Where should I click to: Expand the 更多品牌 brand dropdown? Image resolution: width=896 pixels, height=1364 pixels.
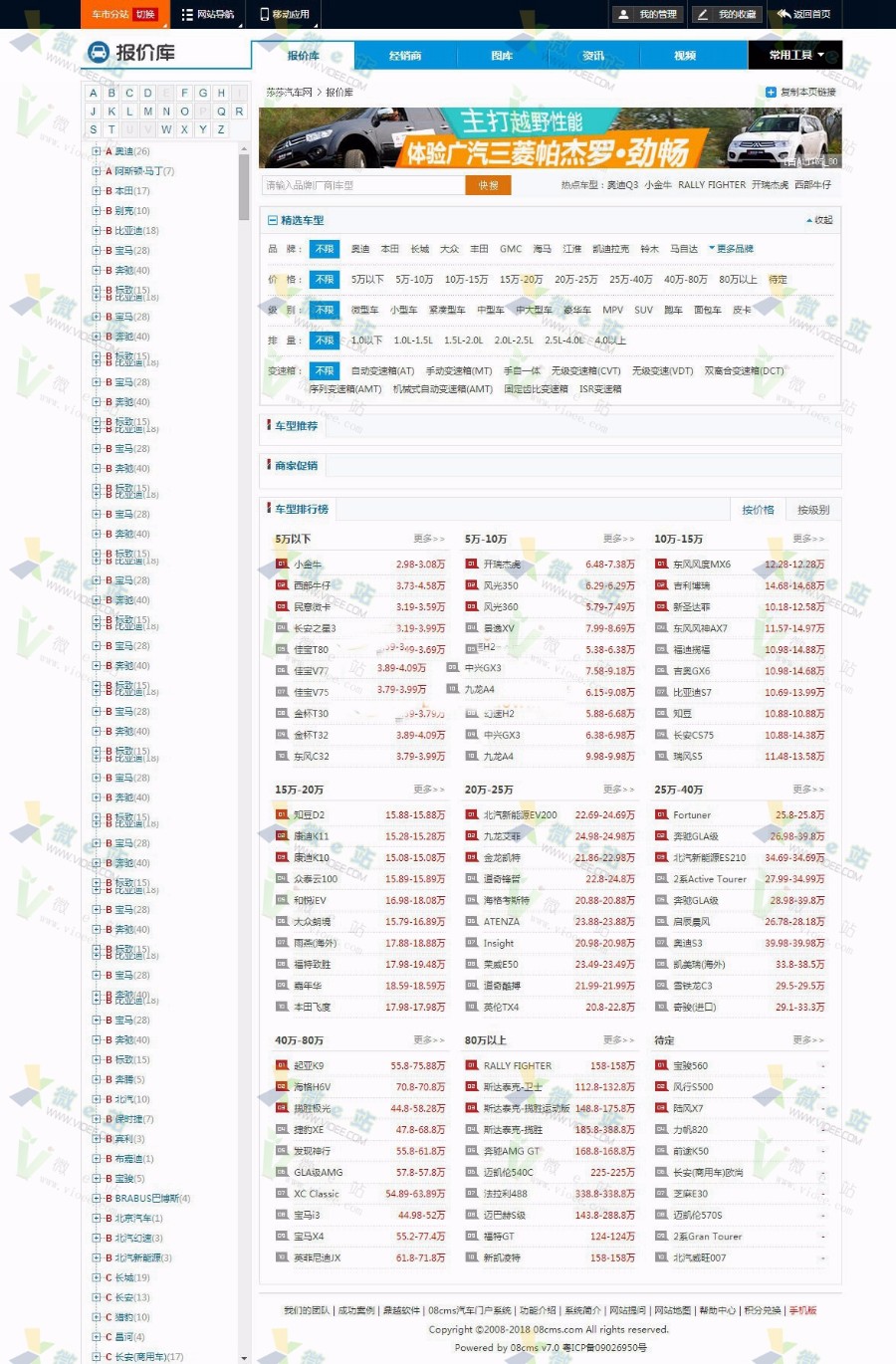pos(732,248)
